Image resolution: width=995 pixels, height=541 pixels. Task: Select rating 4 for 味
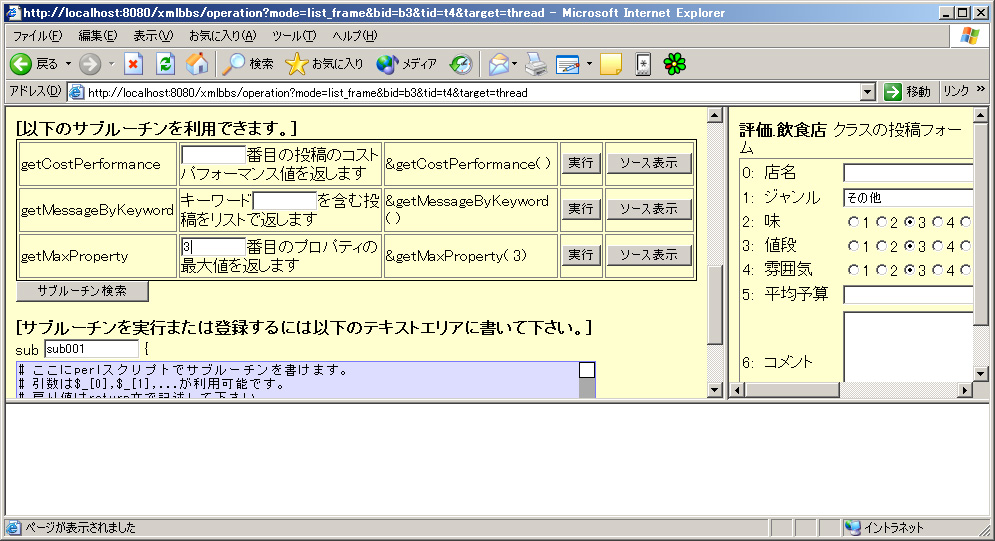937,222
